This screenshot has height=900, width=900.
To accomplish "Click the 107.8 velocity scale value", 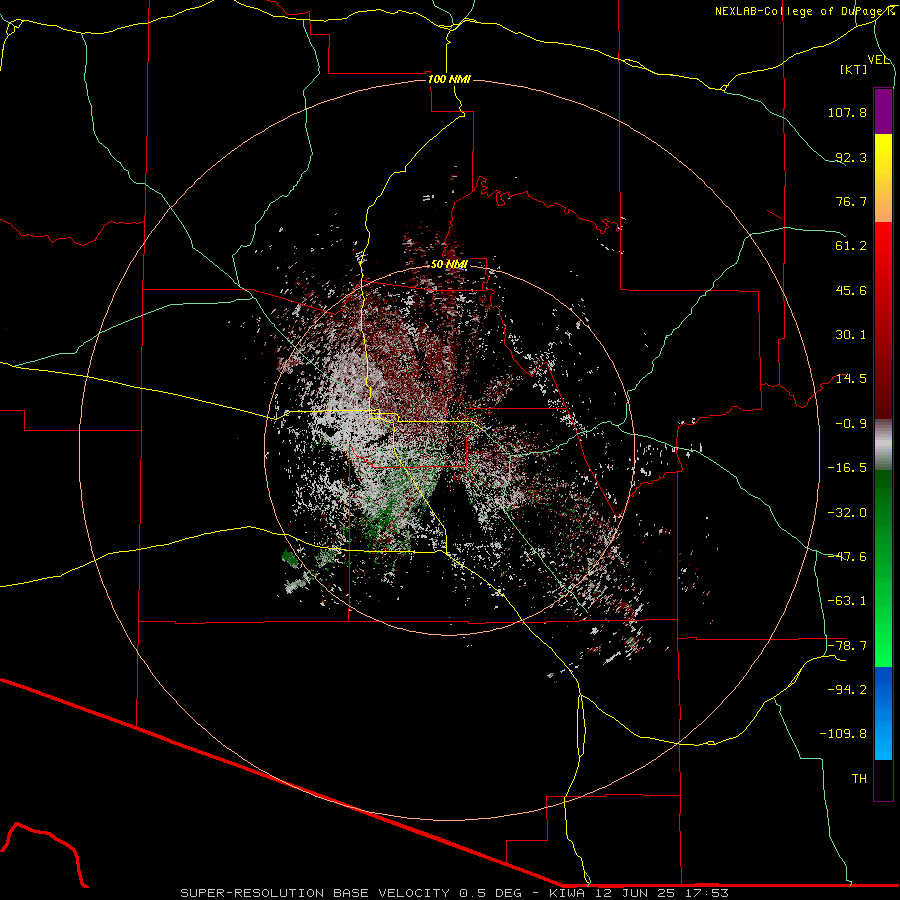I will coord(847,112).
